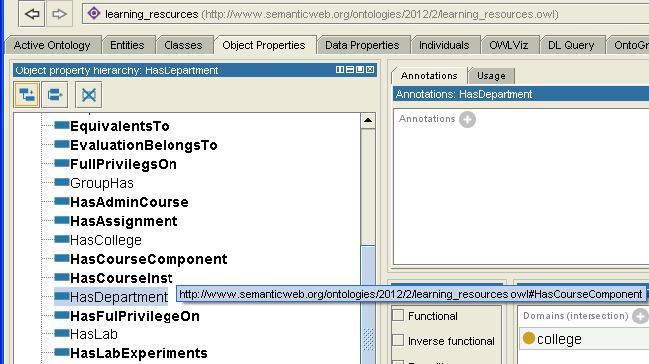Click the learning_resources ontology address field
This screenshot has width=649, height=364.
click(x=365, y=14)
